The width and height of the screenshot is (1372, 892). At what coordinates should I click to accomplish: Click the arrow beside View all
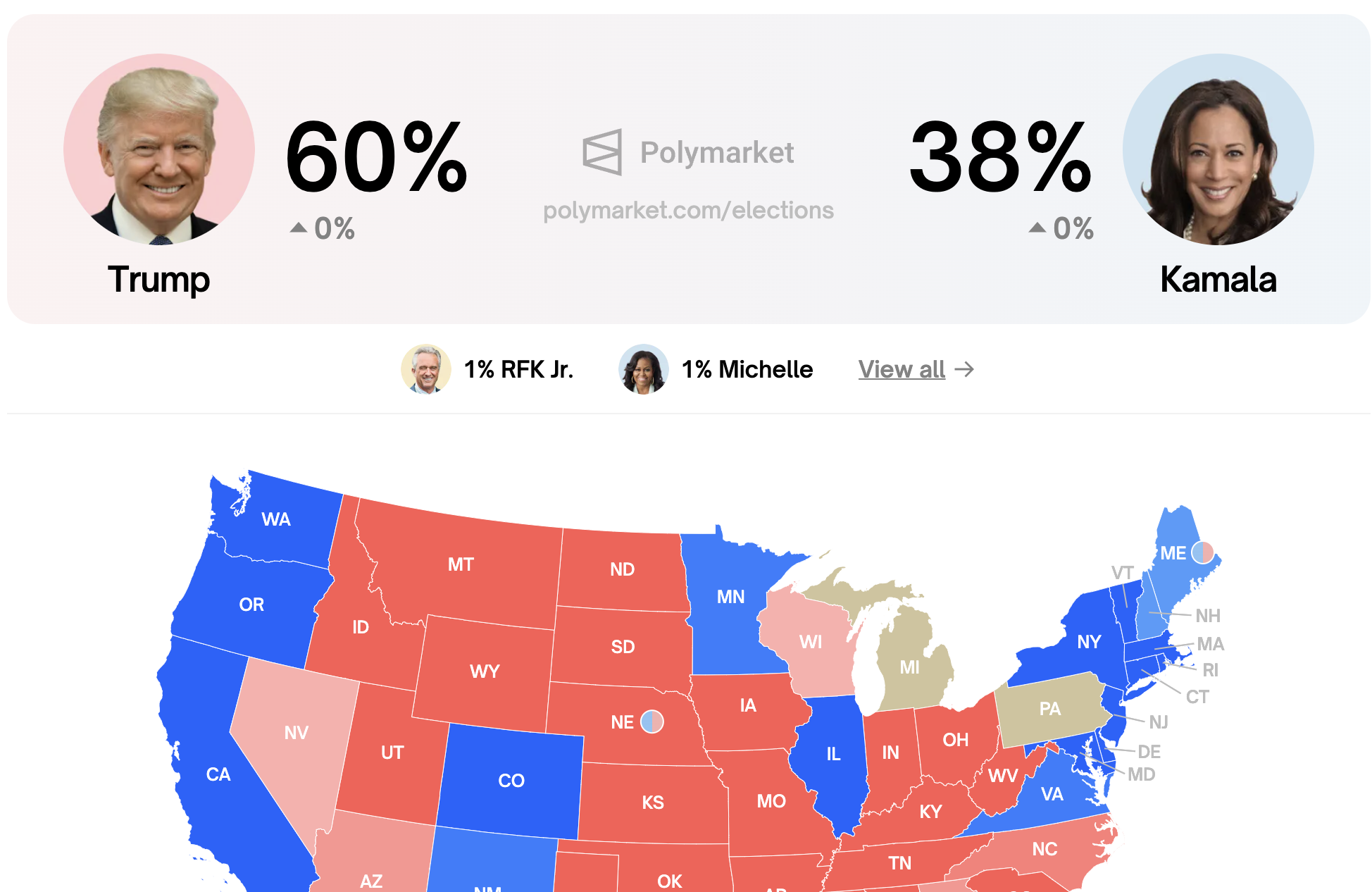(x=964, y=369)
